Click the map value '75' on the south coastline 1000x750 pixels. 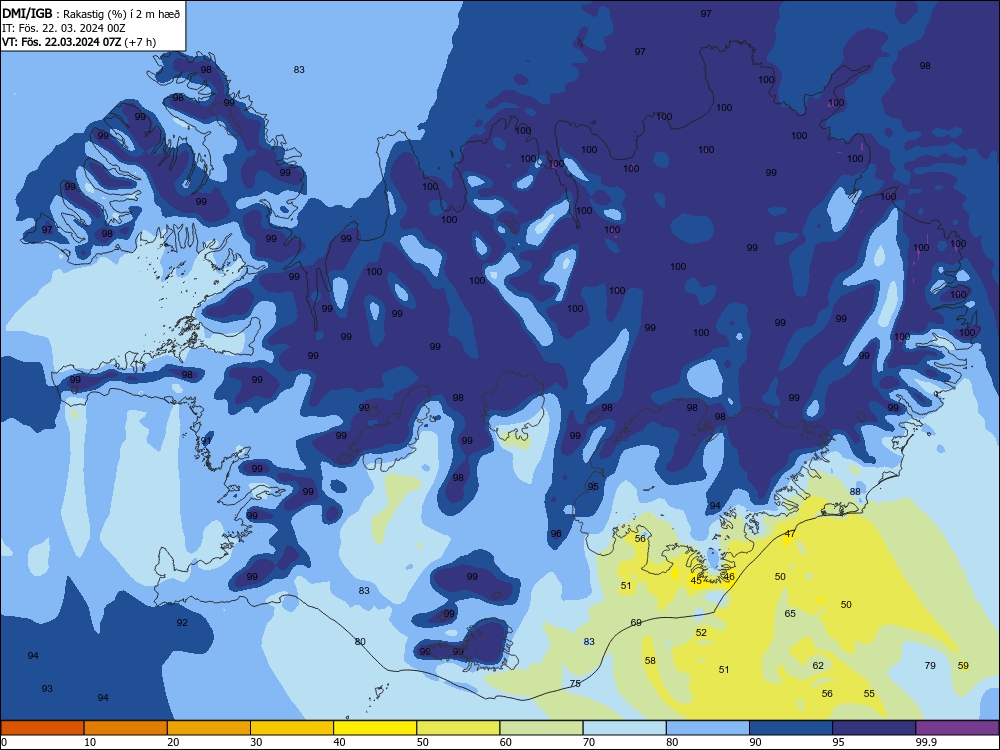575,683
